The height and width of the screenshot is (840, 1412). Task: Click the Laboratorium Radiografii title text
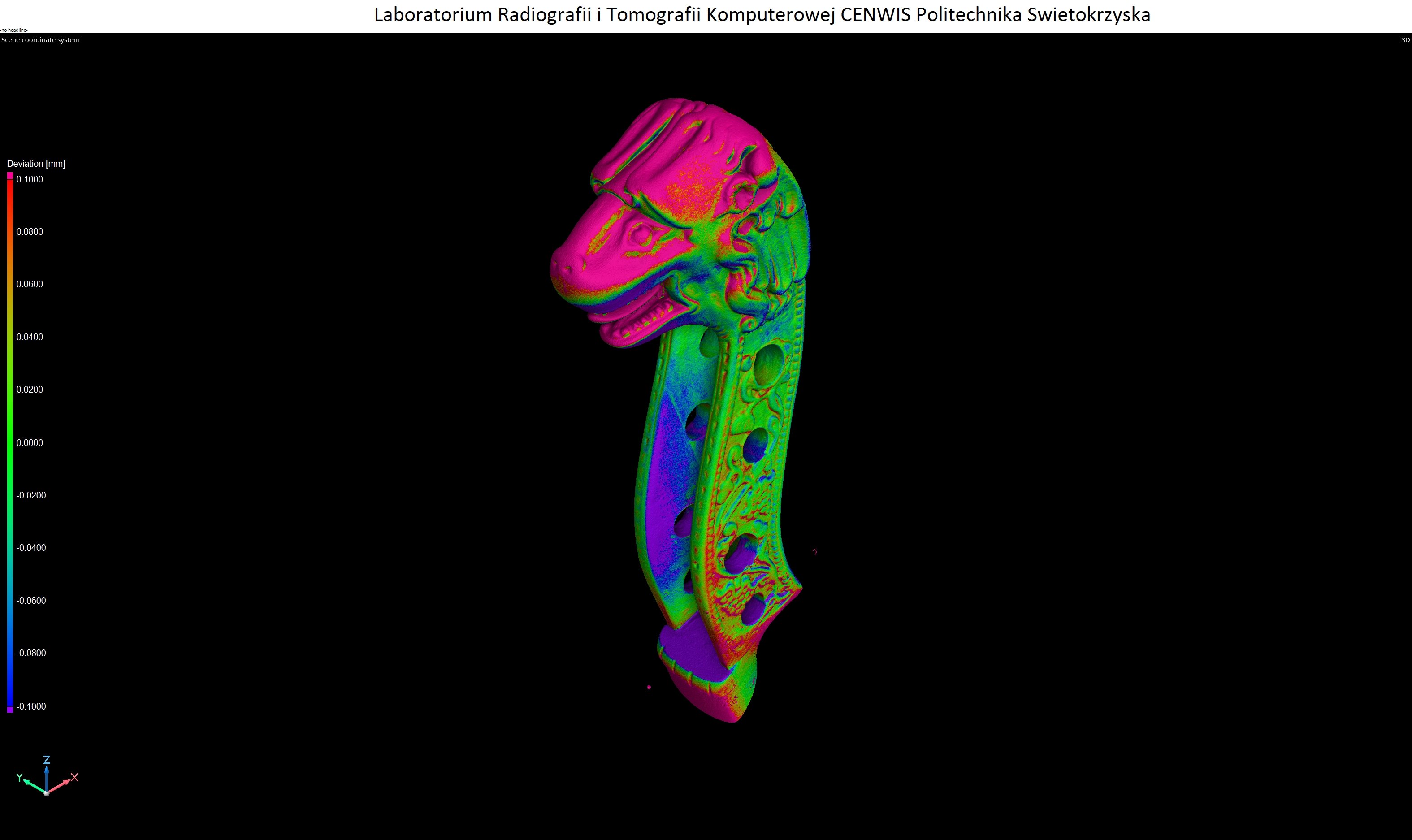(762, 15)
